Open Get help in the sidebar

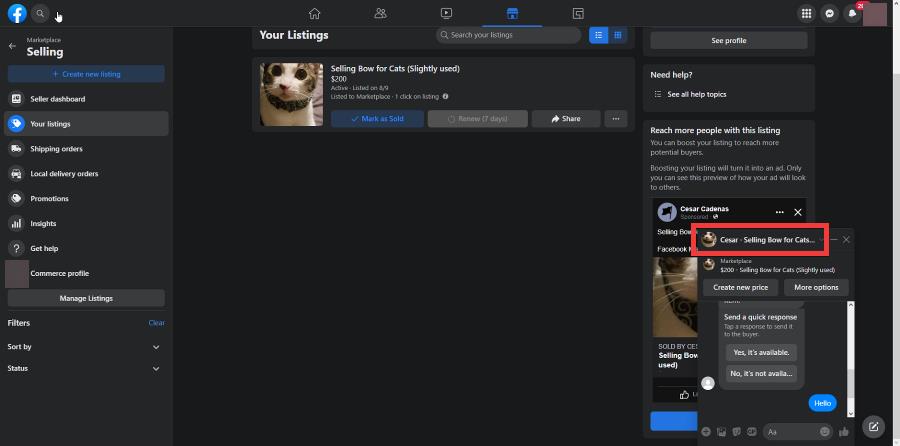coord(86,249)
